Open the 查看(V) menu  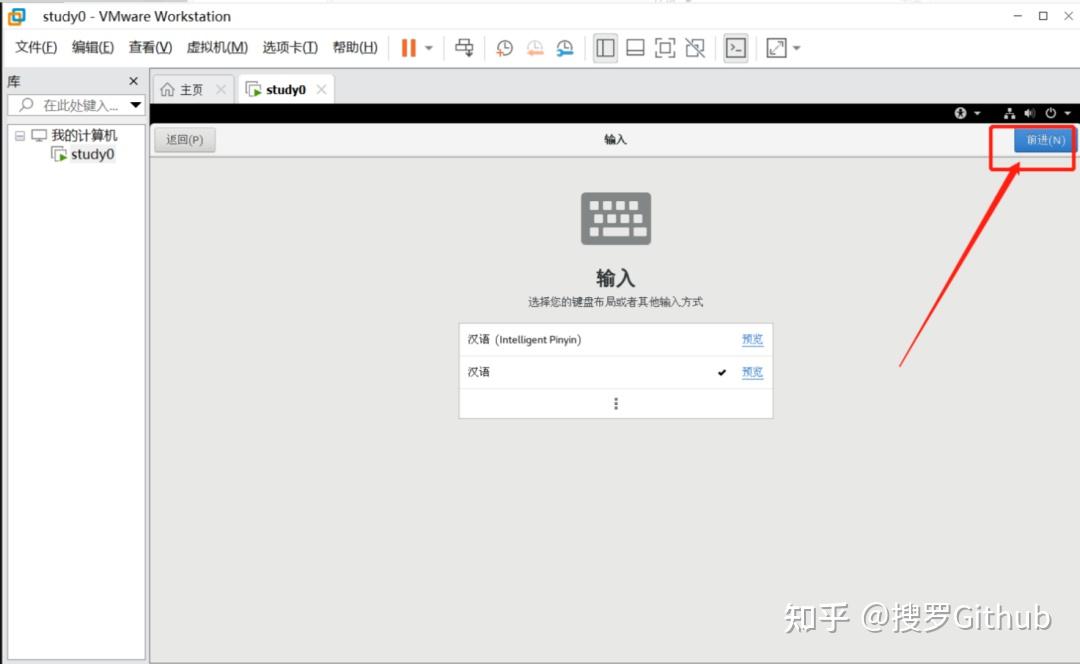[x=150, y=47]
